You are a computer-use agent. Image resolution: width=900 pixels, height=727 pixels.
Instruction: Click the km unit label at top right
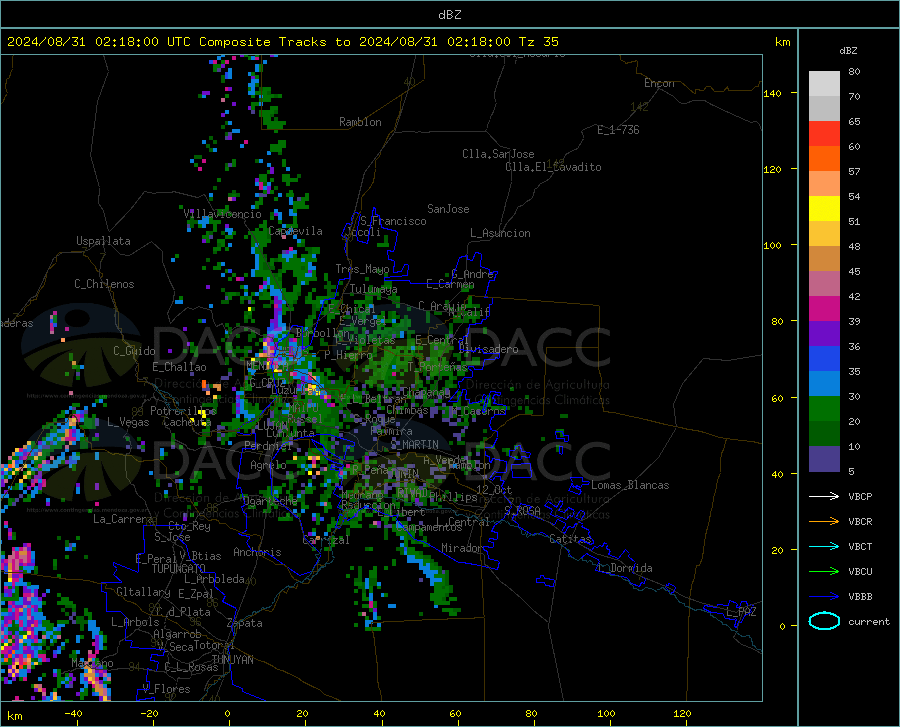click(x=782, y=42)
